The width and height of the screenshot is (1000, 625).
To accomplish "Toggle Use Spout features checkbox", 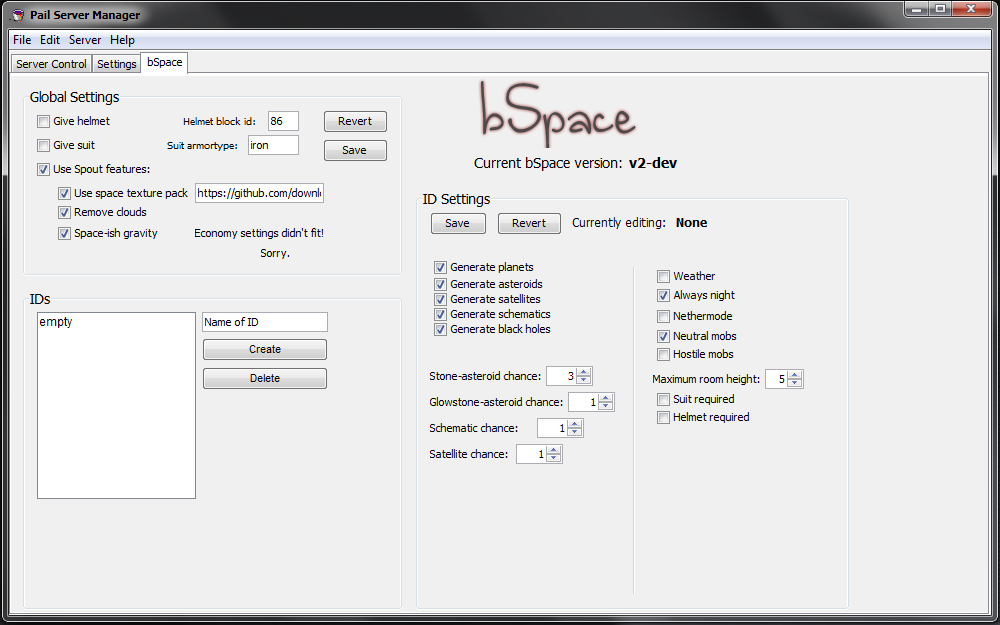I will [43, 170].
